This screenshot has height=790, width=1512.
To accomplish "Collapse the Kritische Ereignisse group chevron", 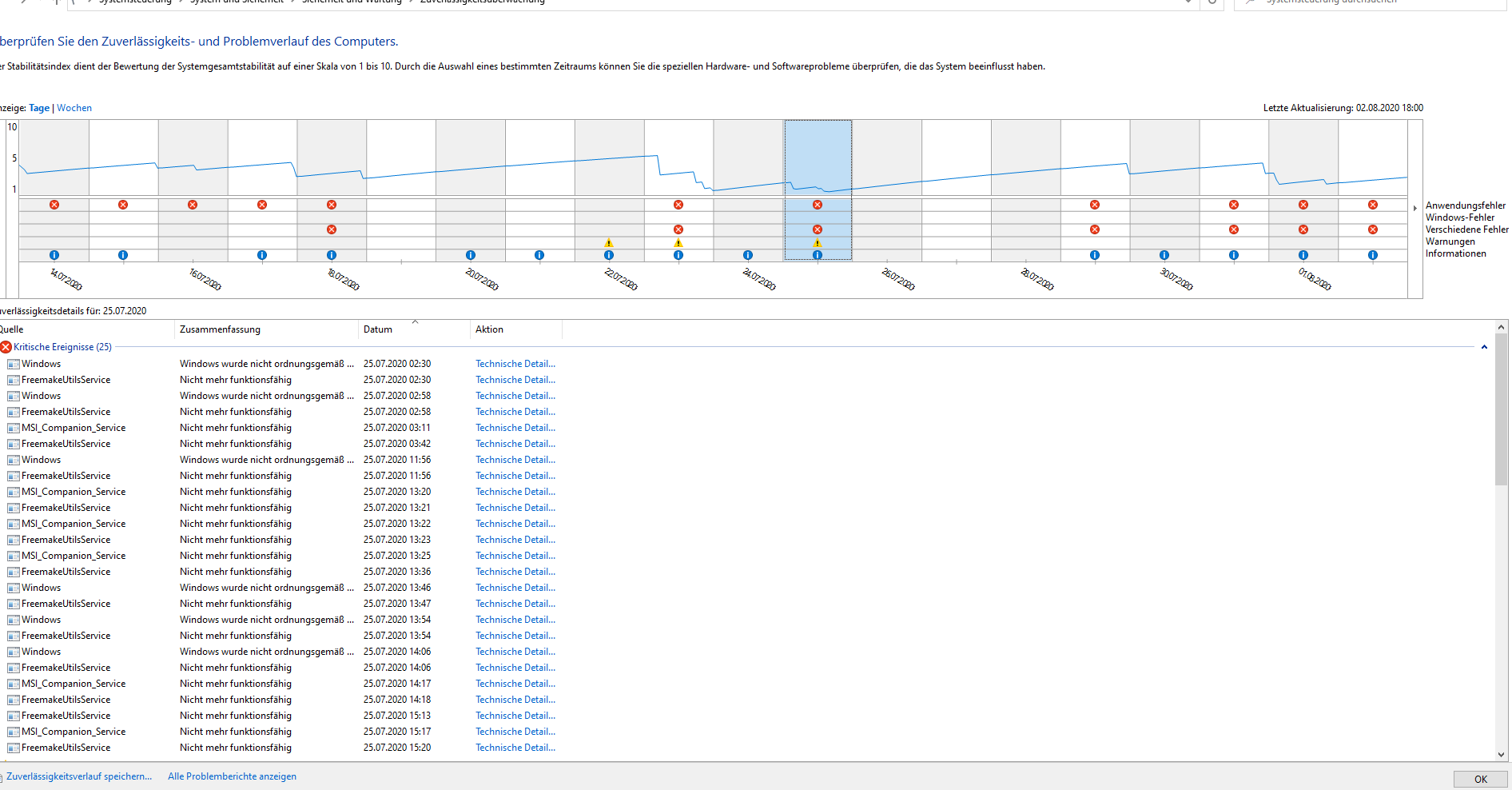I will [x=1484, y=346].
